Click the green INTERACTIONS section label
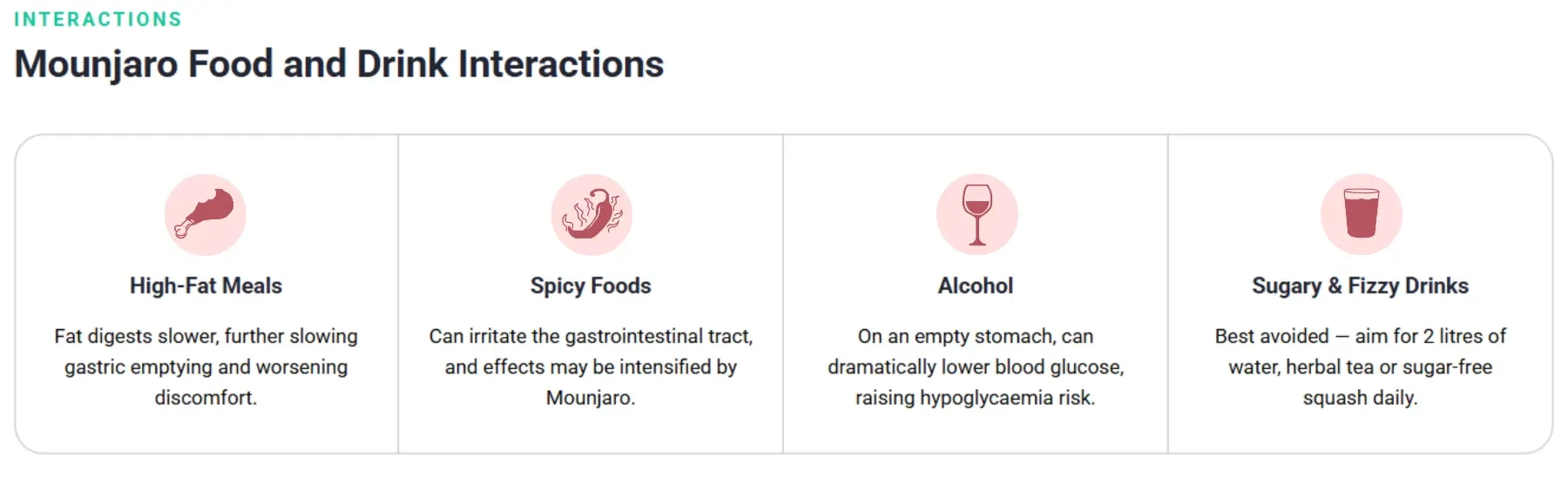Viewport: 1568px width, 477px height. [98, 19]
